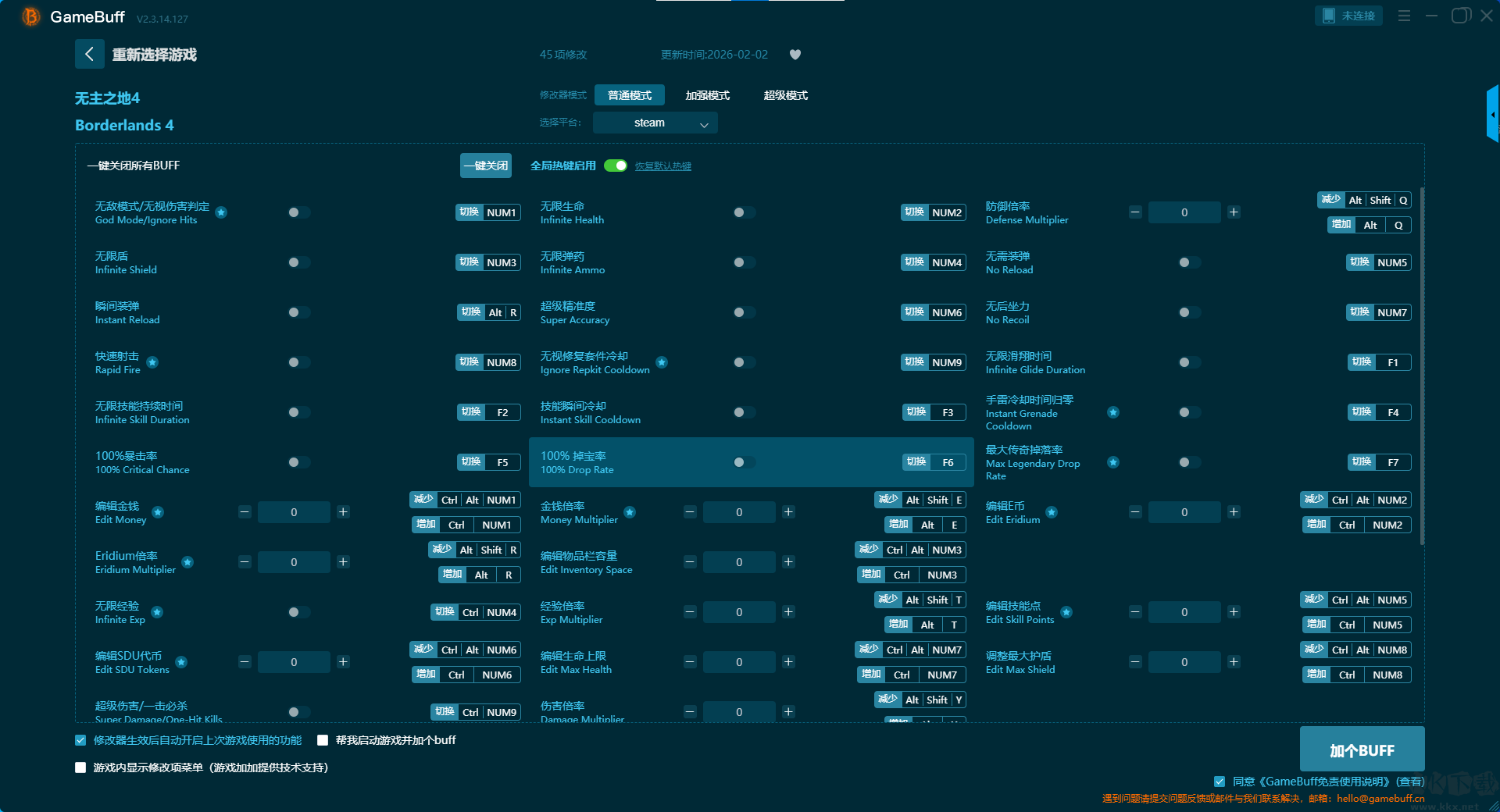Click the Edit Max Health value field

tap(739, 662)
